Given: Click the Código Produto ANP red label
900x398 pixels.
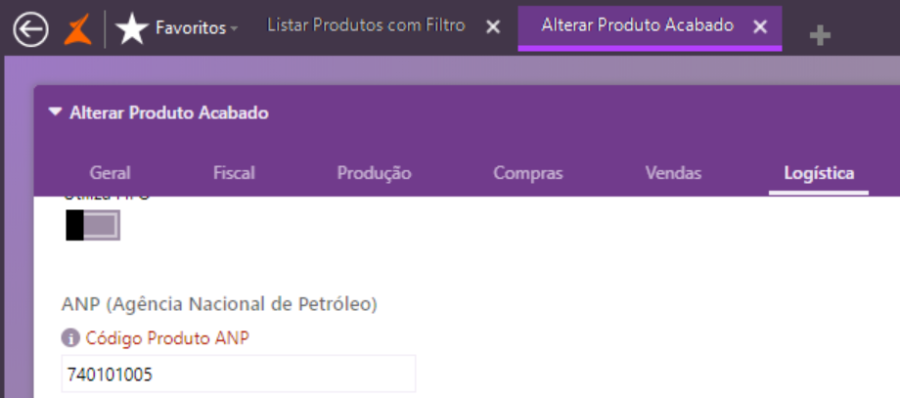Looking at the screenshot, I should click(168, 338).
